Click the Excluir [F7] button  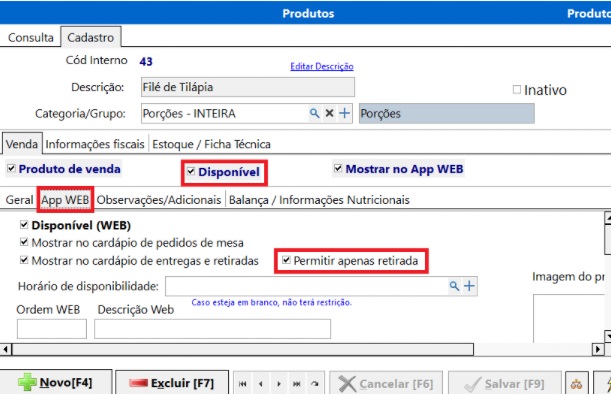pos(172,383)
